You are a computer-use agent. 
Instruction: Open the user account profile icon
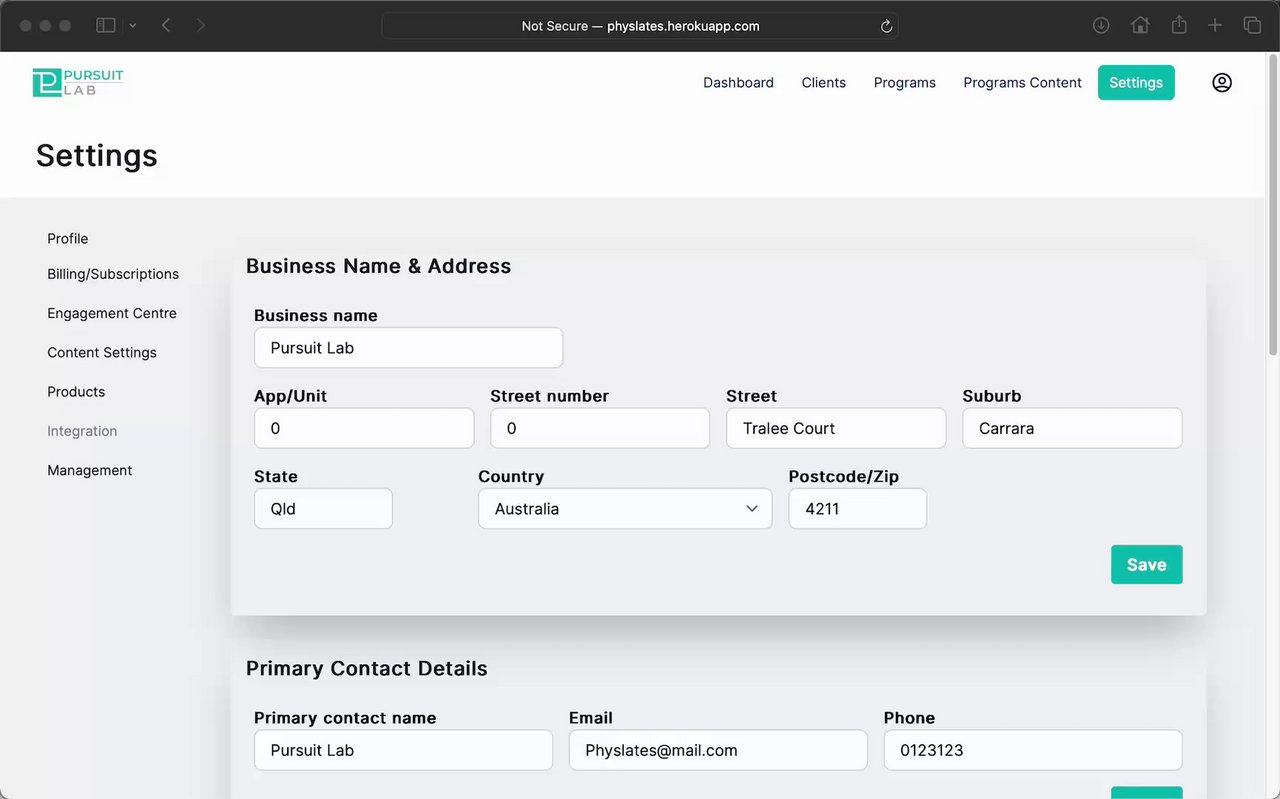[x=1222, y=83]
